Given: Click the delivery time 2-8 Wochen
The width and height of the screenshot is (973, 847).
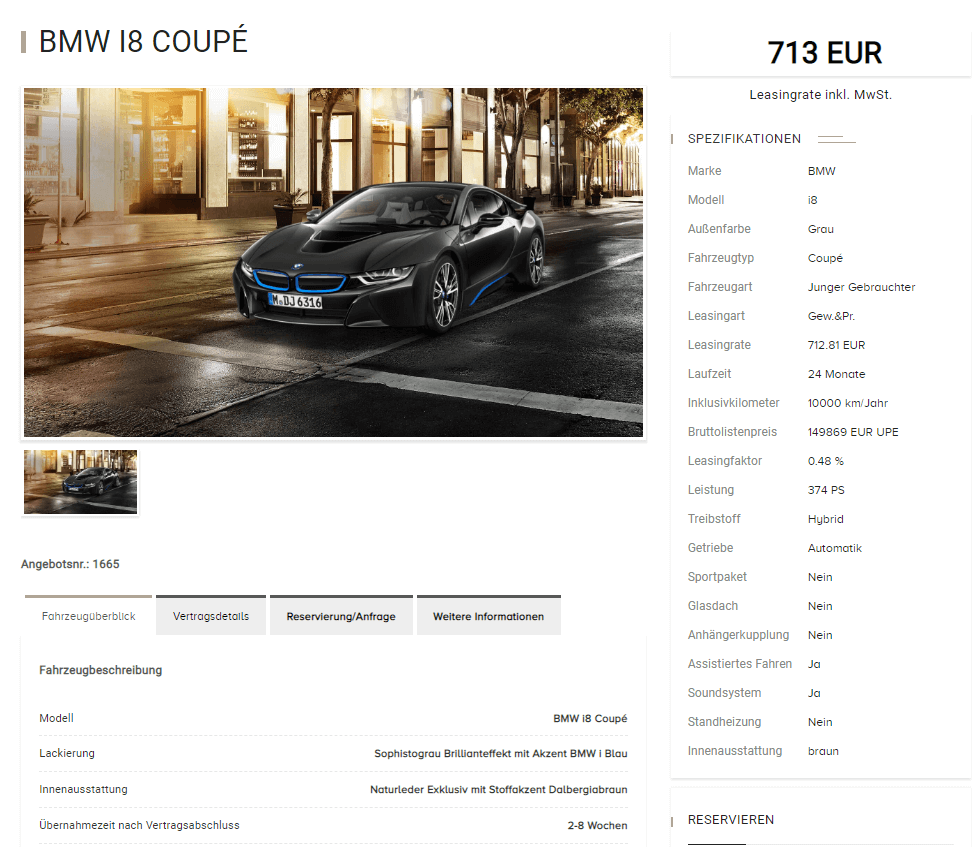Looking at the screenshot, I should click(597, 825).
